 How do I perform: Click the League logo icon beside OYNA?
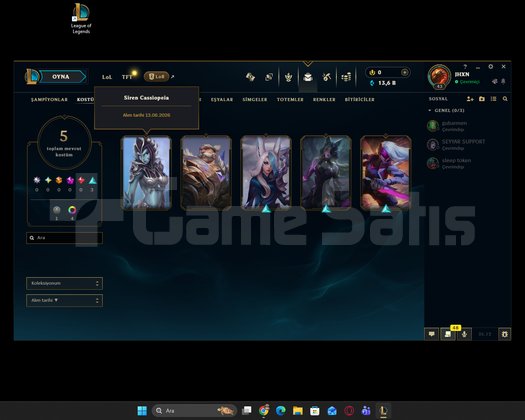coord(31,76)
